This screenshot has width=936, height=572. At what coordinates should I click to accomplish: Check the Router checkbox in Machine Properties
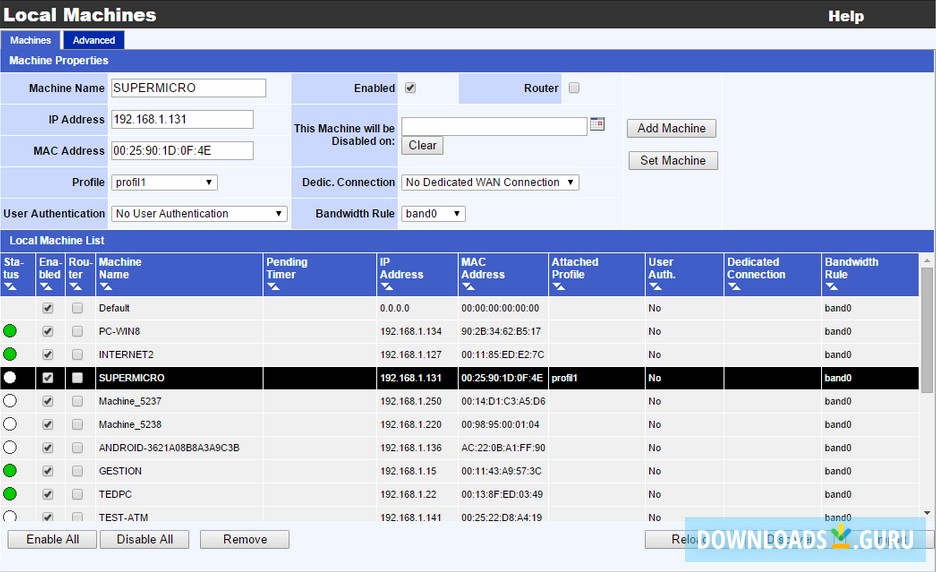click(x=574, y=88)
